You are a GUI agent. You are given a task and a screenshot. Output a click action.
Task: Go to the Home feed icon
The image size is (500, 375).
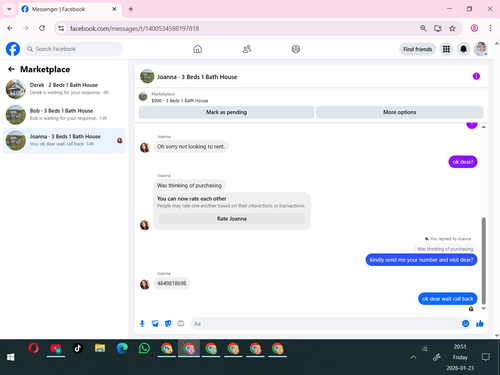(198, 49)
